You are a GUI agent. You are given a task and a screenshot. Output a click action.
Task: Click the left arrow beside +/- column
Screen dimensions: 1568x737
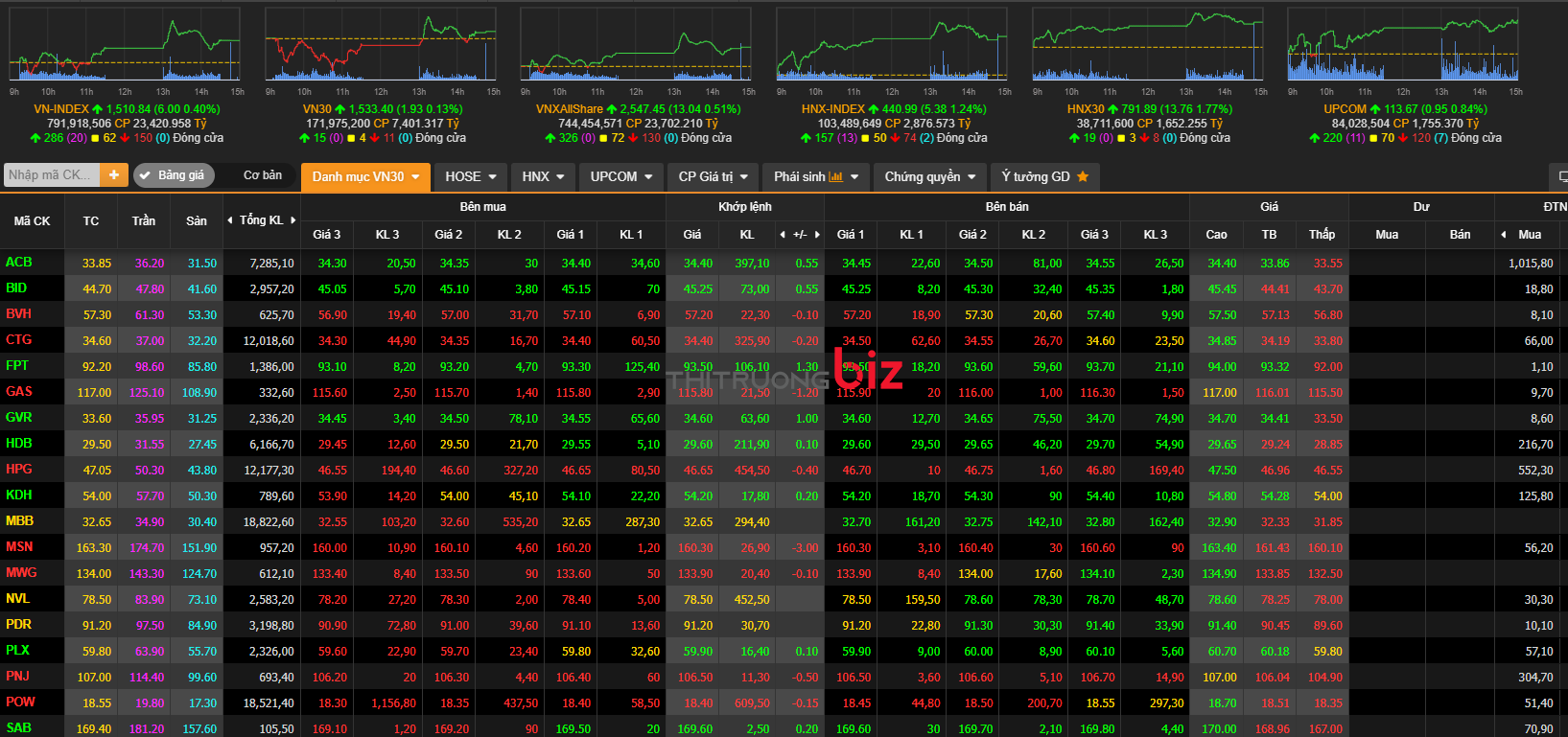[x=783, y=235]
